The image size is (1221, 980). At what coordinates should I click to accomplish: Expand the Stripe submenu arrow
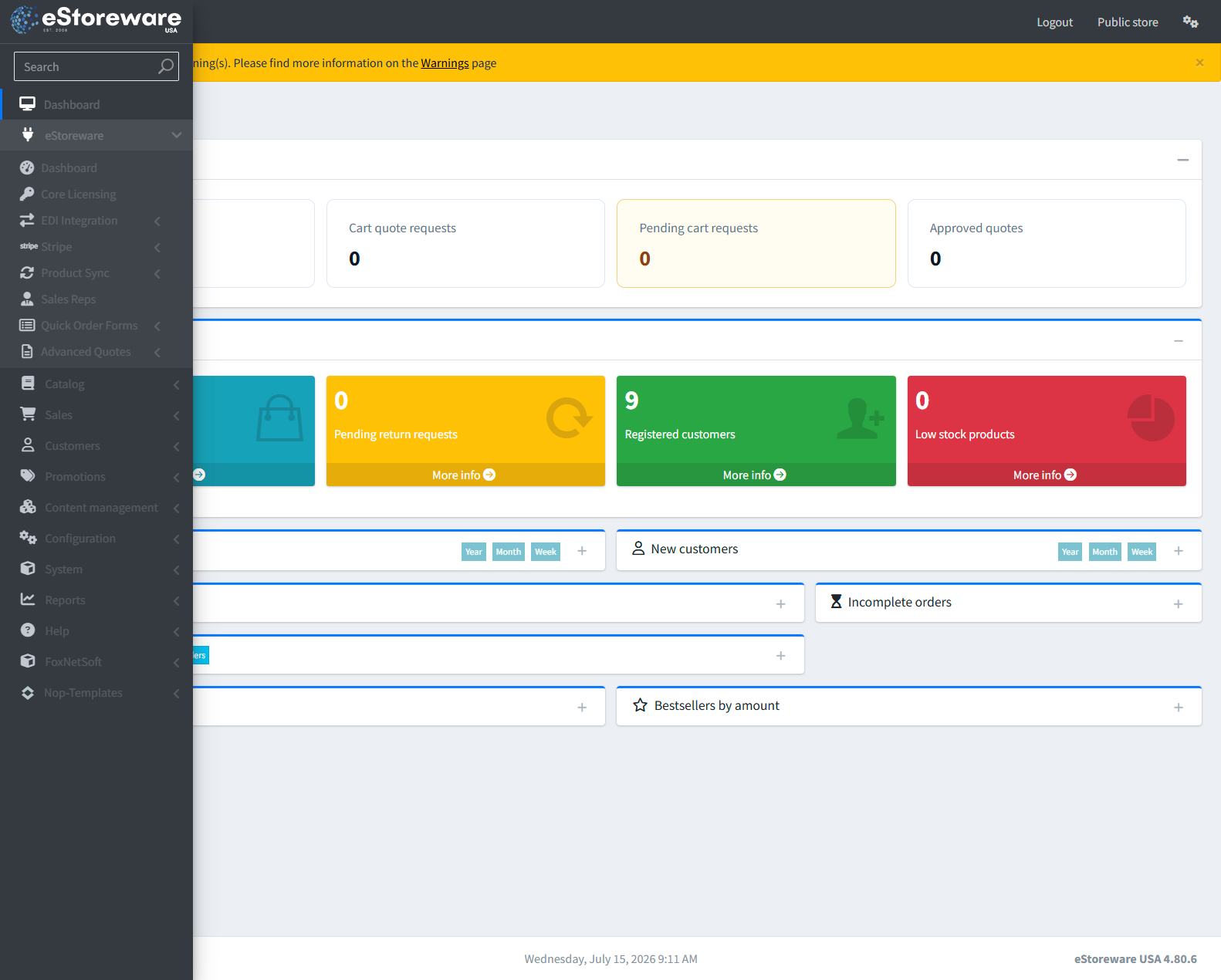157,247
